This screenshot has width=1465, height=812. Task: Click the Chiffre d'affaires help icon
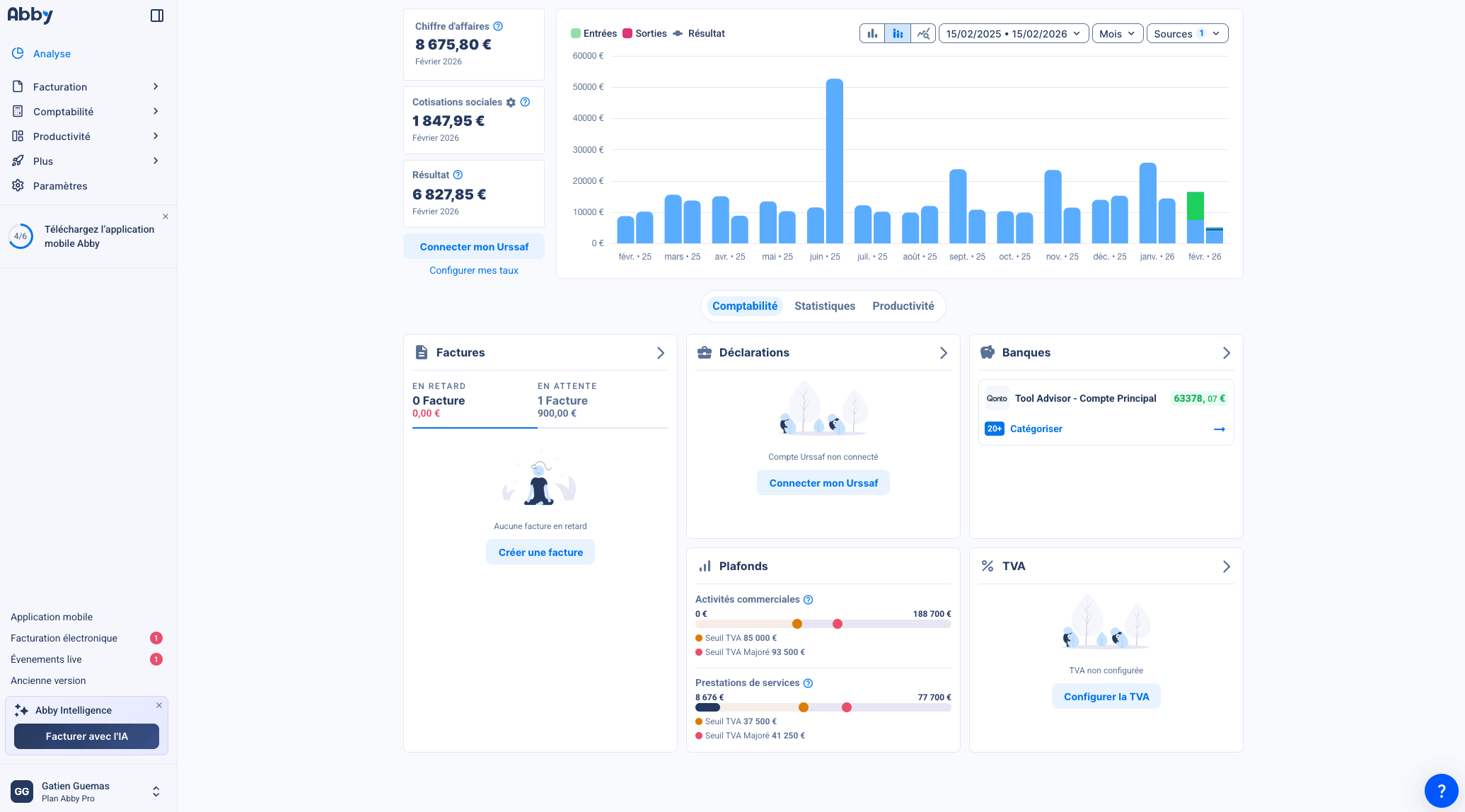498,26
